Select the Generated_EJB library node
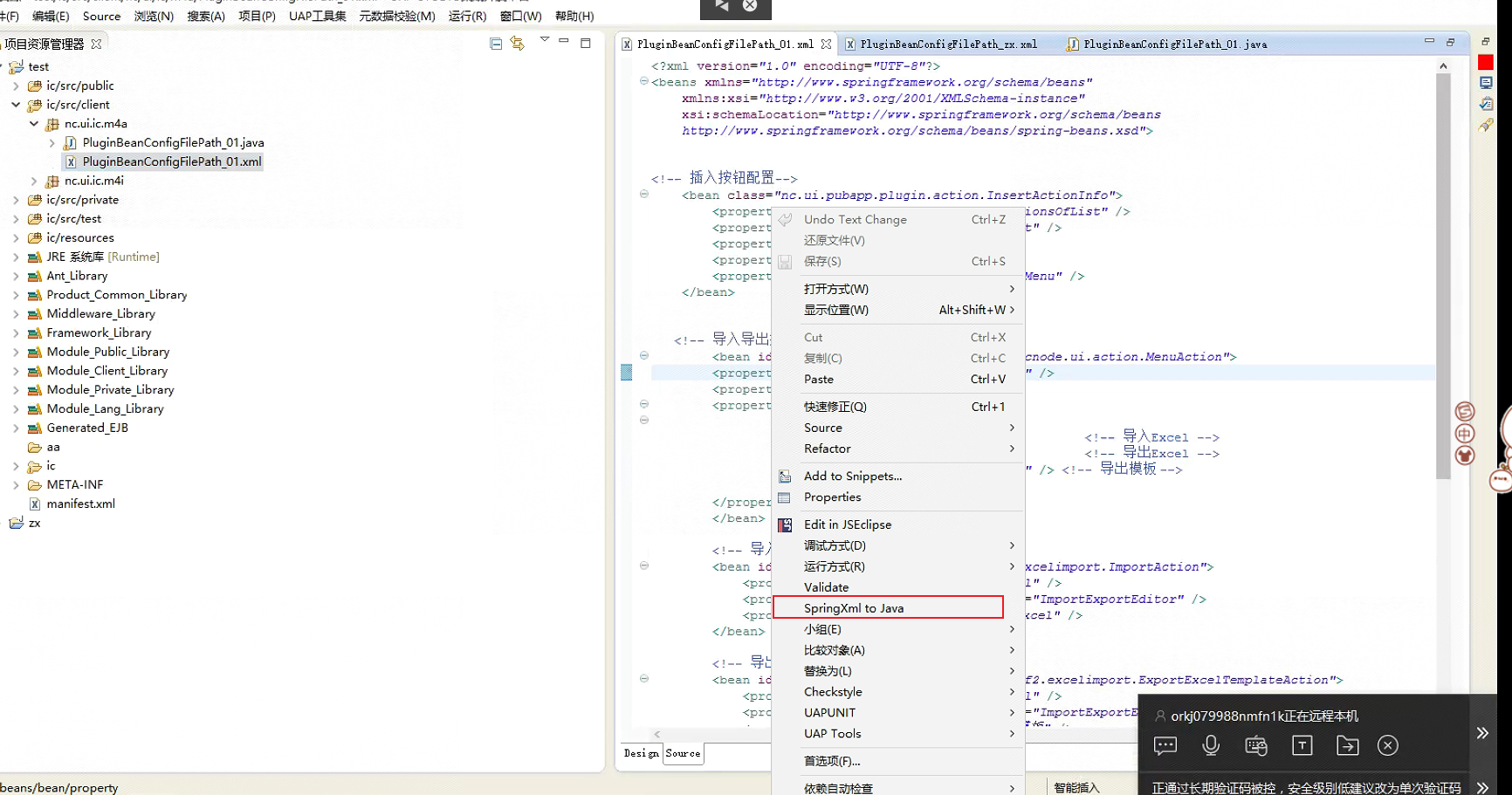 [87, 428]
